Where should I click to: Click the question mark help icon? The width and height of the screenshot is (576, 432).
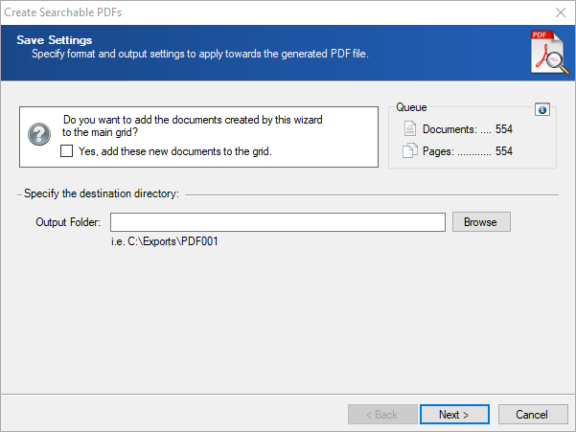(39, 134)
